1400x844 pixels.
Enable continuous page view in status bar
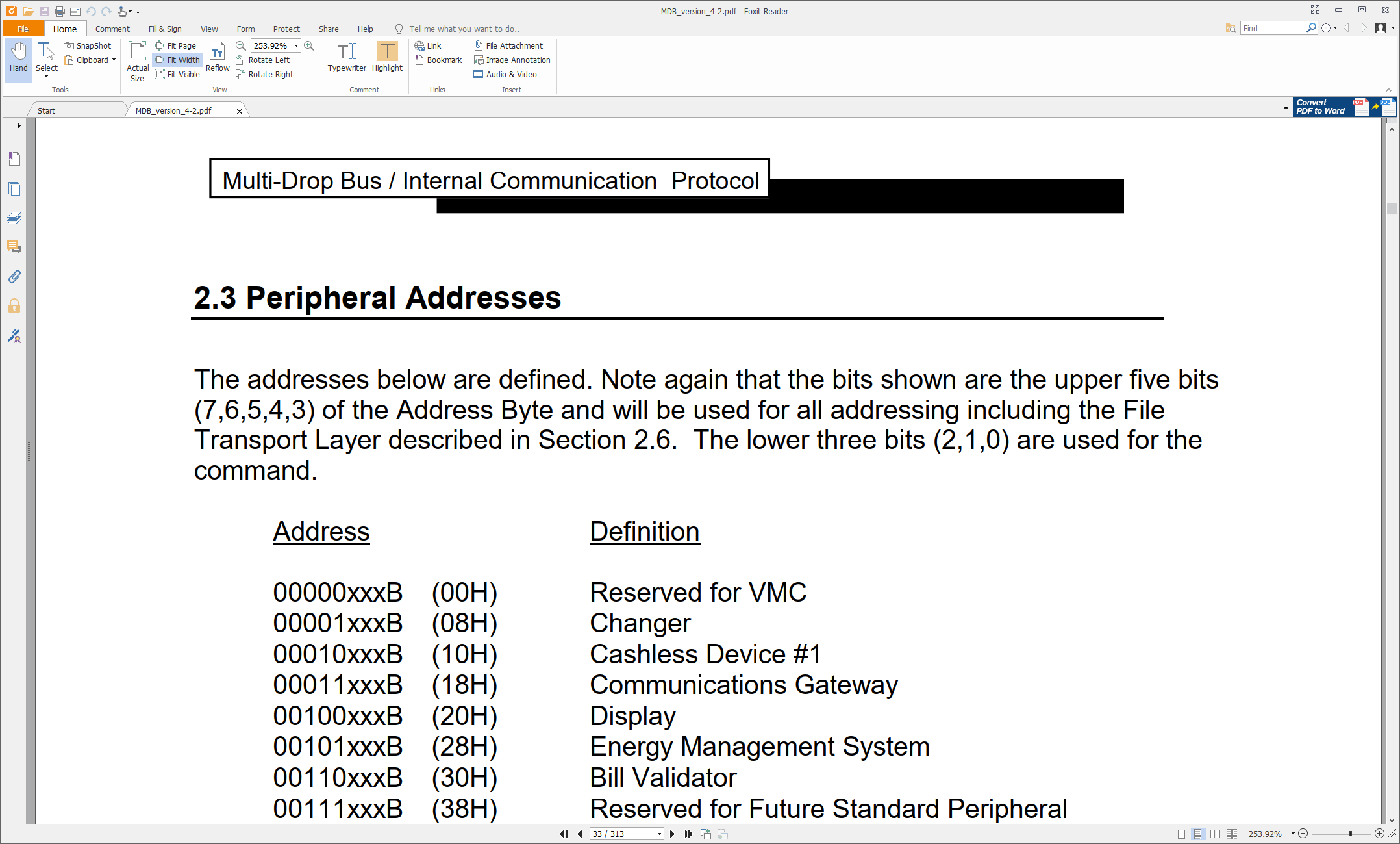[x=1198, y=834]
